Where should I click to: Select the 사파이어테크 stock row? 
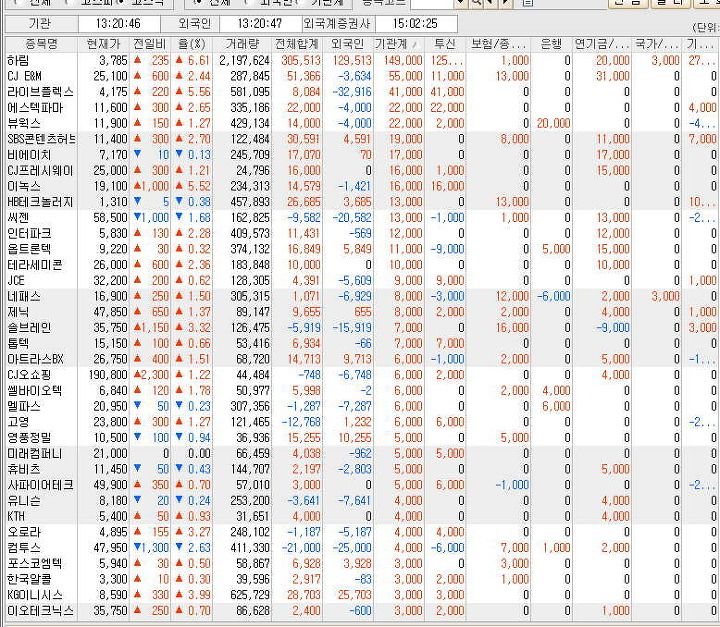(x=363, y=485)
